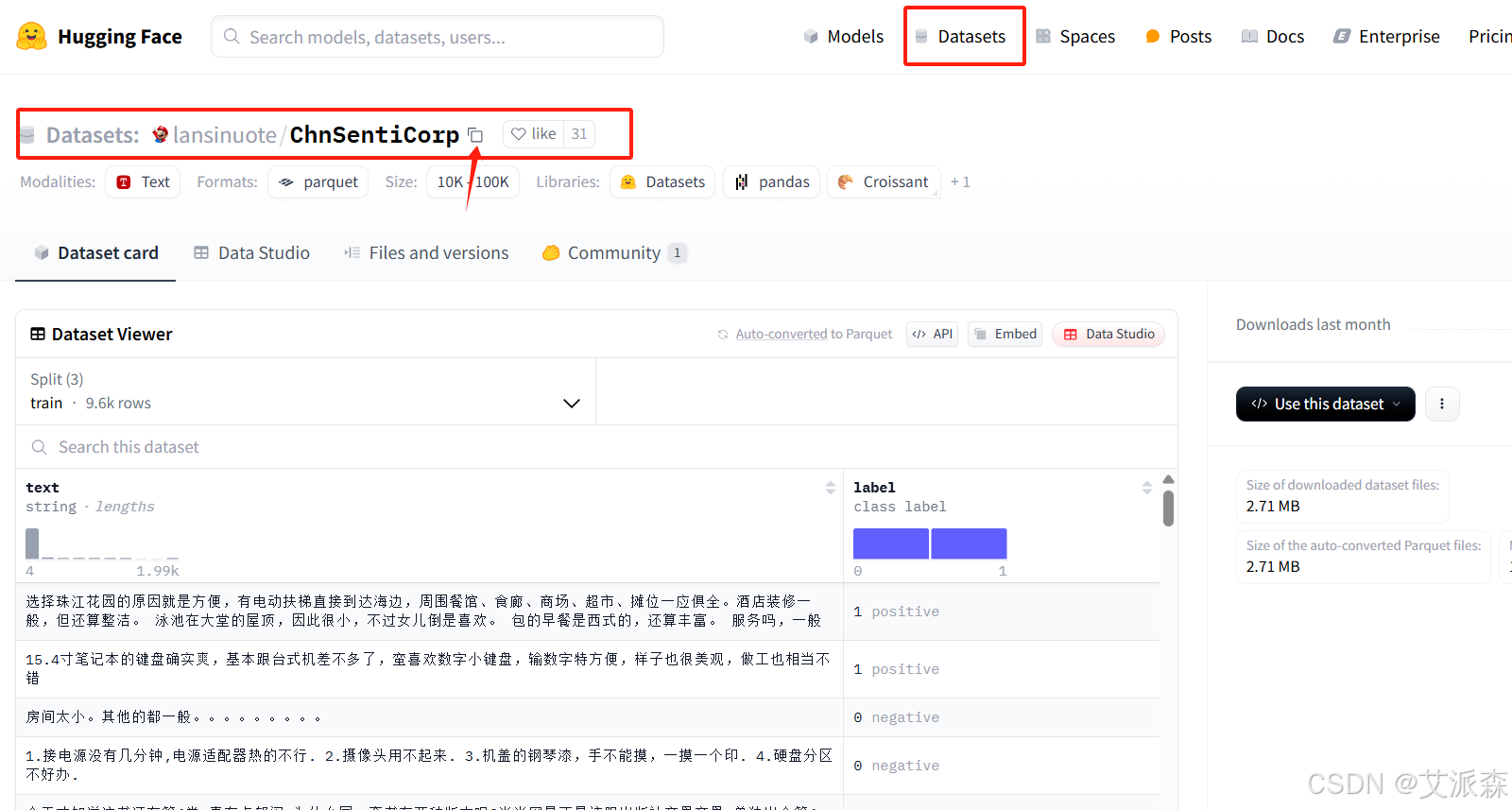Switch to Files and versions tab

(x=426, y=253)
